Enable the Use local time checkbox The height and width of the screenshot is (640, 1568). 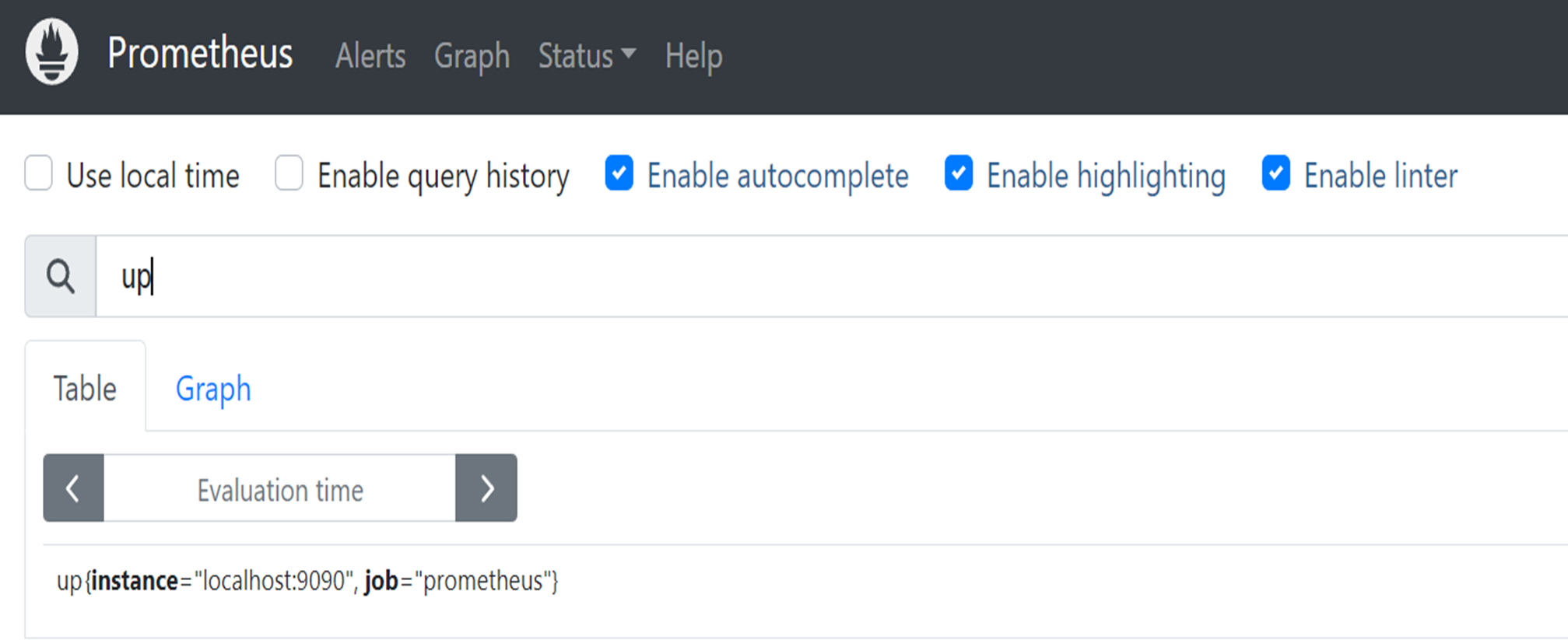pyautogui.click(x=39, y=173)
